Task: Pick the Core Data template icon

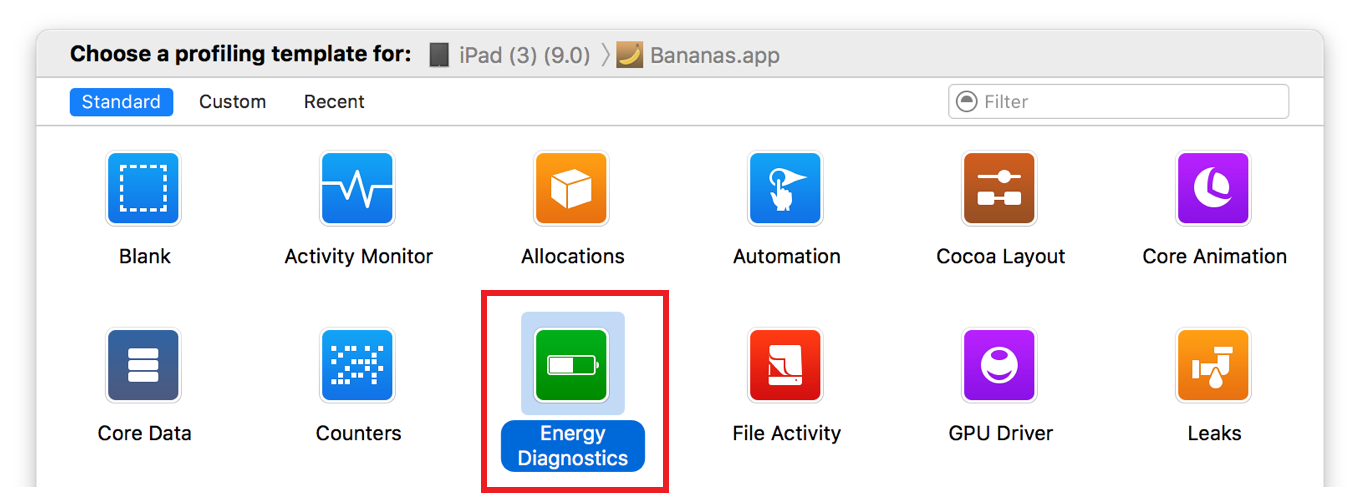Action: coord(143,365)
